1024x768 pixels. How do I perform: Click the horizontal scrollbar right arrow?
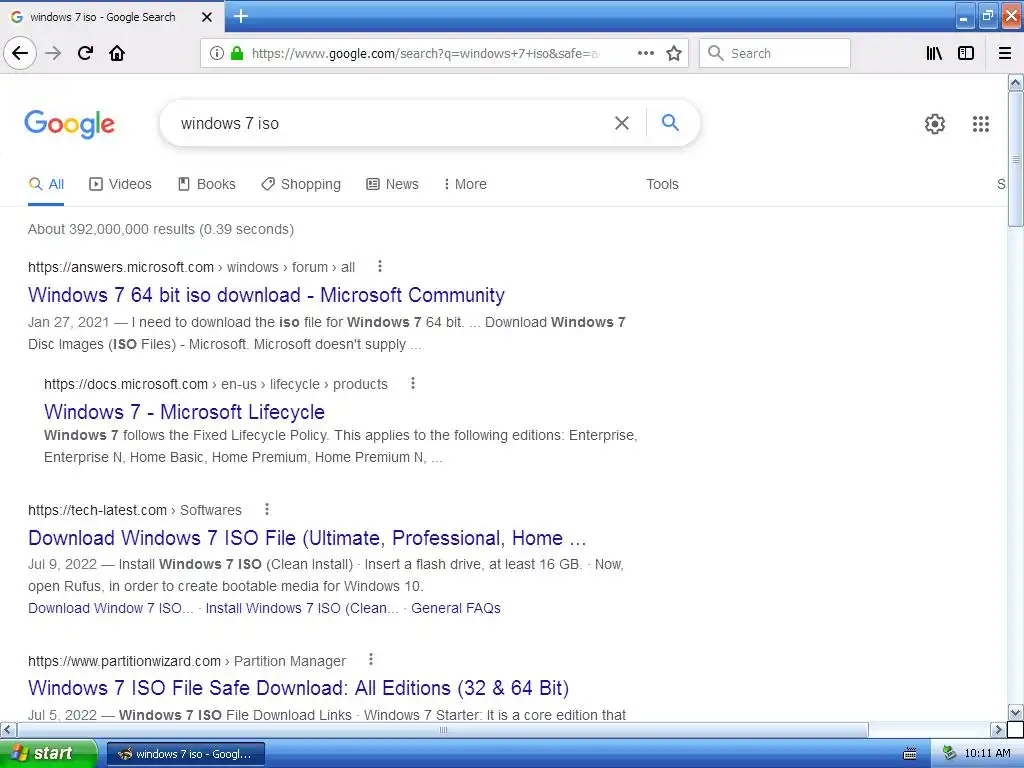click(998, 729)
